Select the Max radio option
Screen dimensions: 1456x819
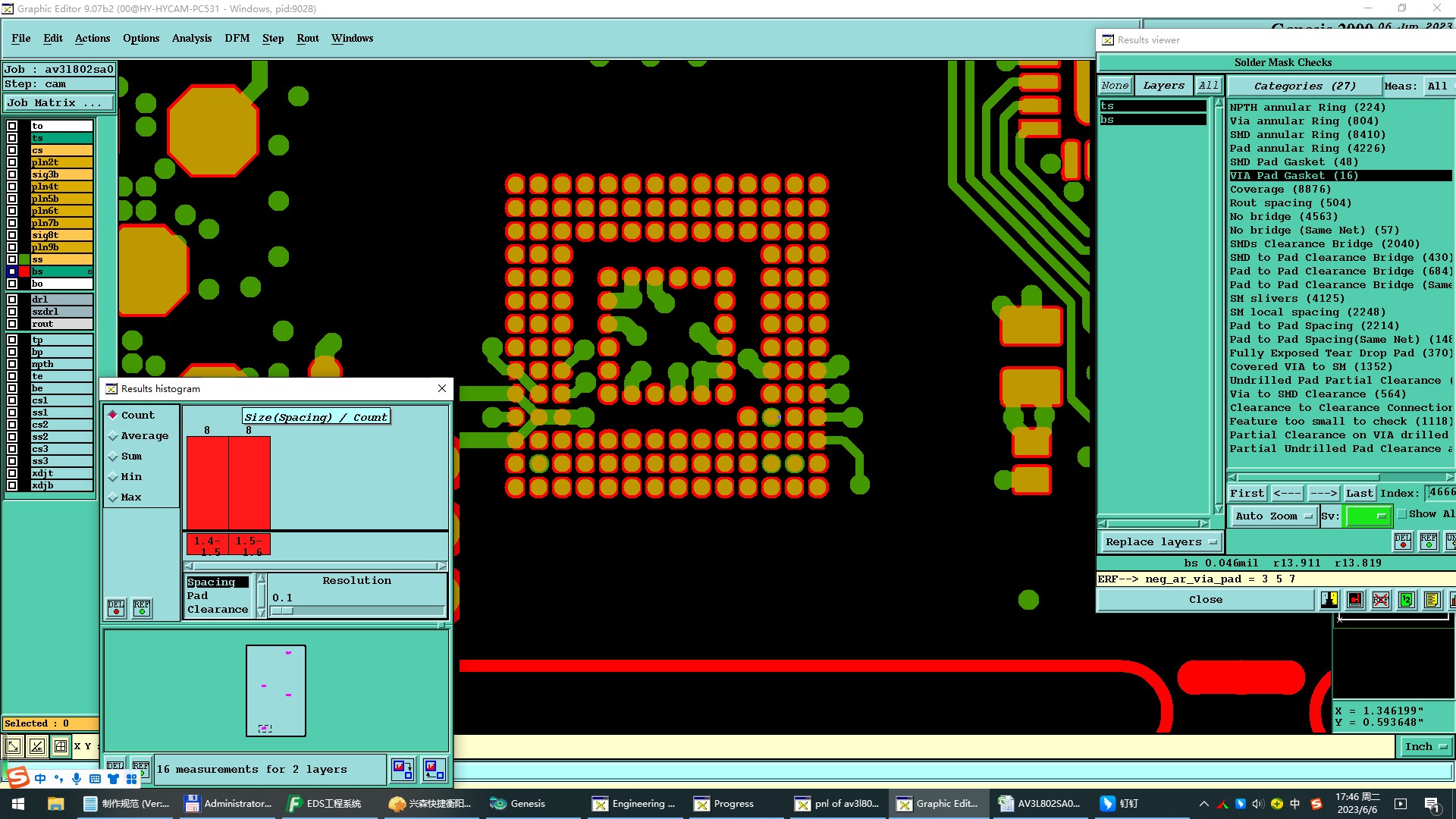click(113, 497)
